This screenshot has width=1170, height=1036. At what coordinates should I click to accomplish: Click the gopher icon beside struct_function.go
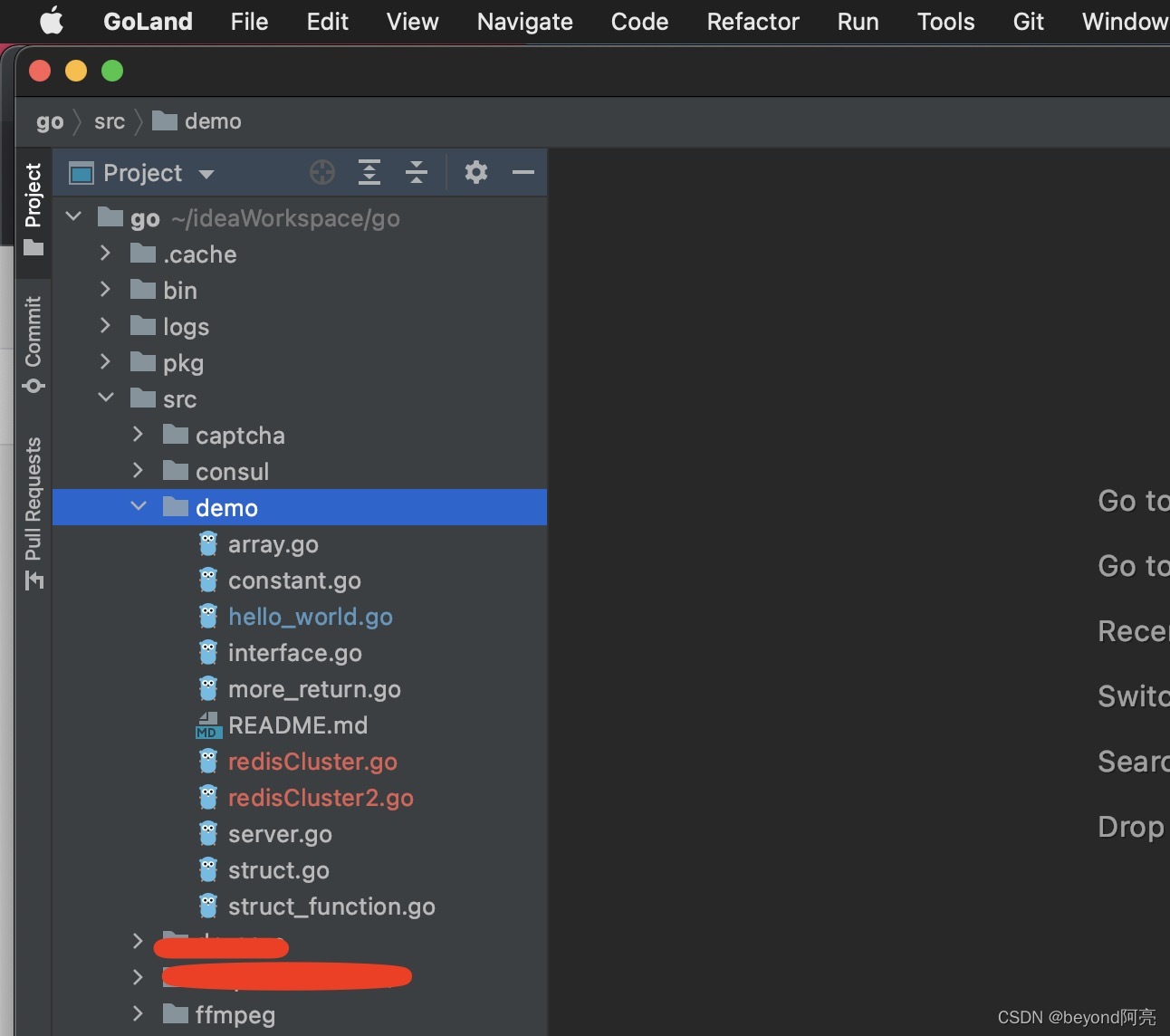pyautogui.click(x=208, y=906)
